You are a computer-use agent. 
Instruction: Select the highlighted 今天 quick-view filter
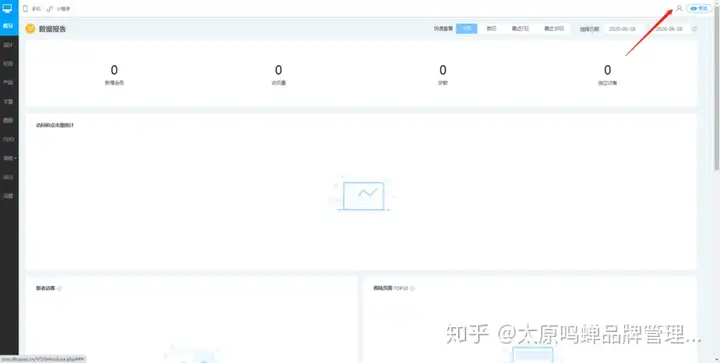[x=467, y=28]
